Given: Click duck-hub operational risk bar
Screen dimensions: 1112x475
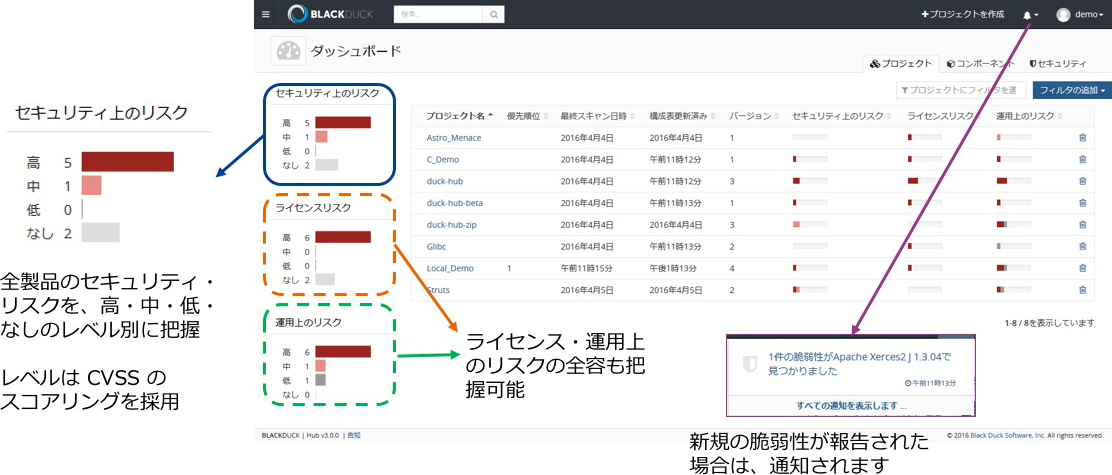Looking at the screenshot, I should tap(1013, 181).
